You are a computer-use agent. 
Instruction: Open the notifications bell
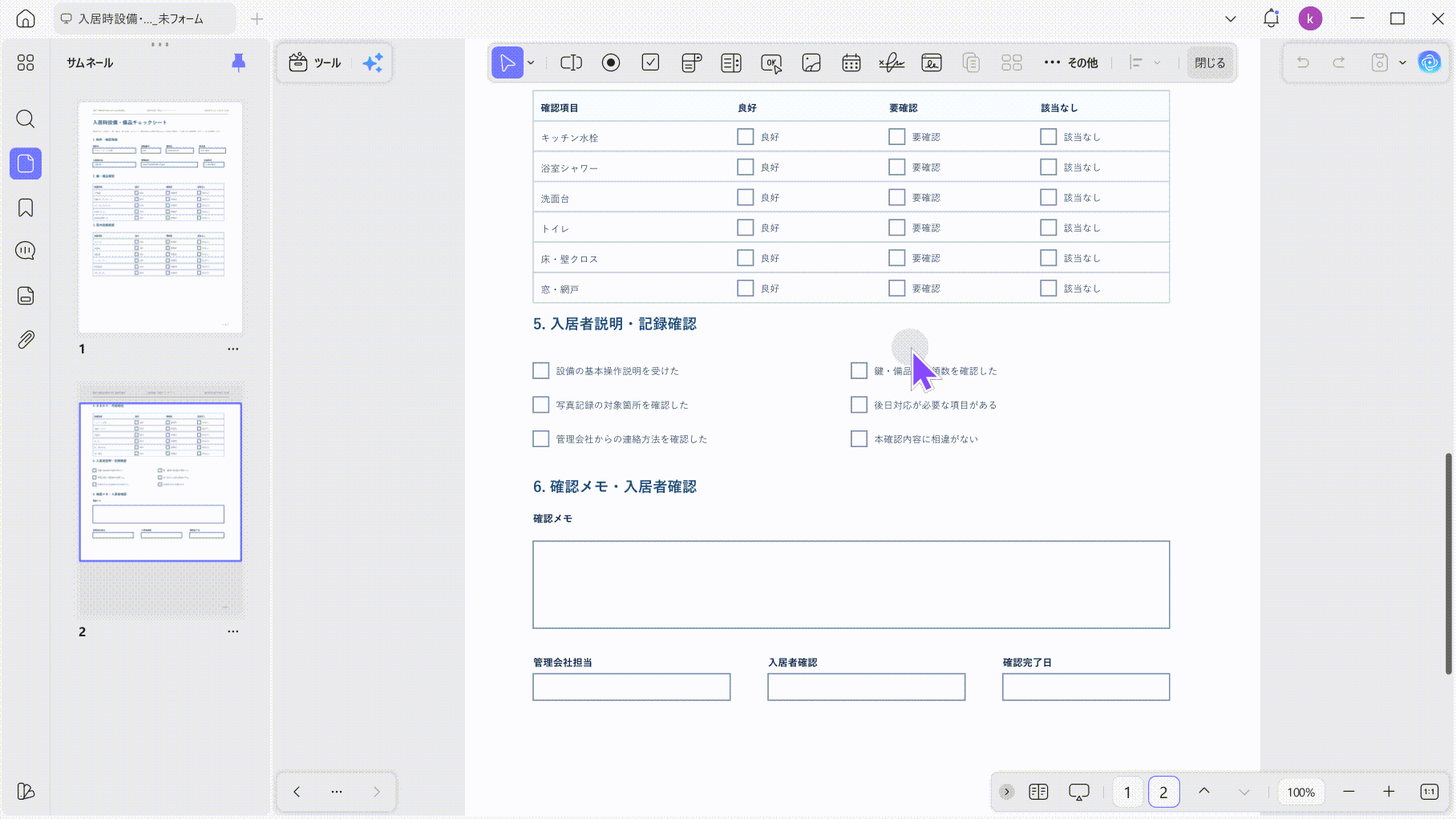point(1271,18)
